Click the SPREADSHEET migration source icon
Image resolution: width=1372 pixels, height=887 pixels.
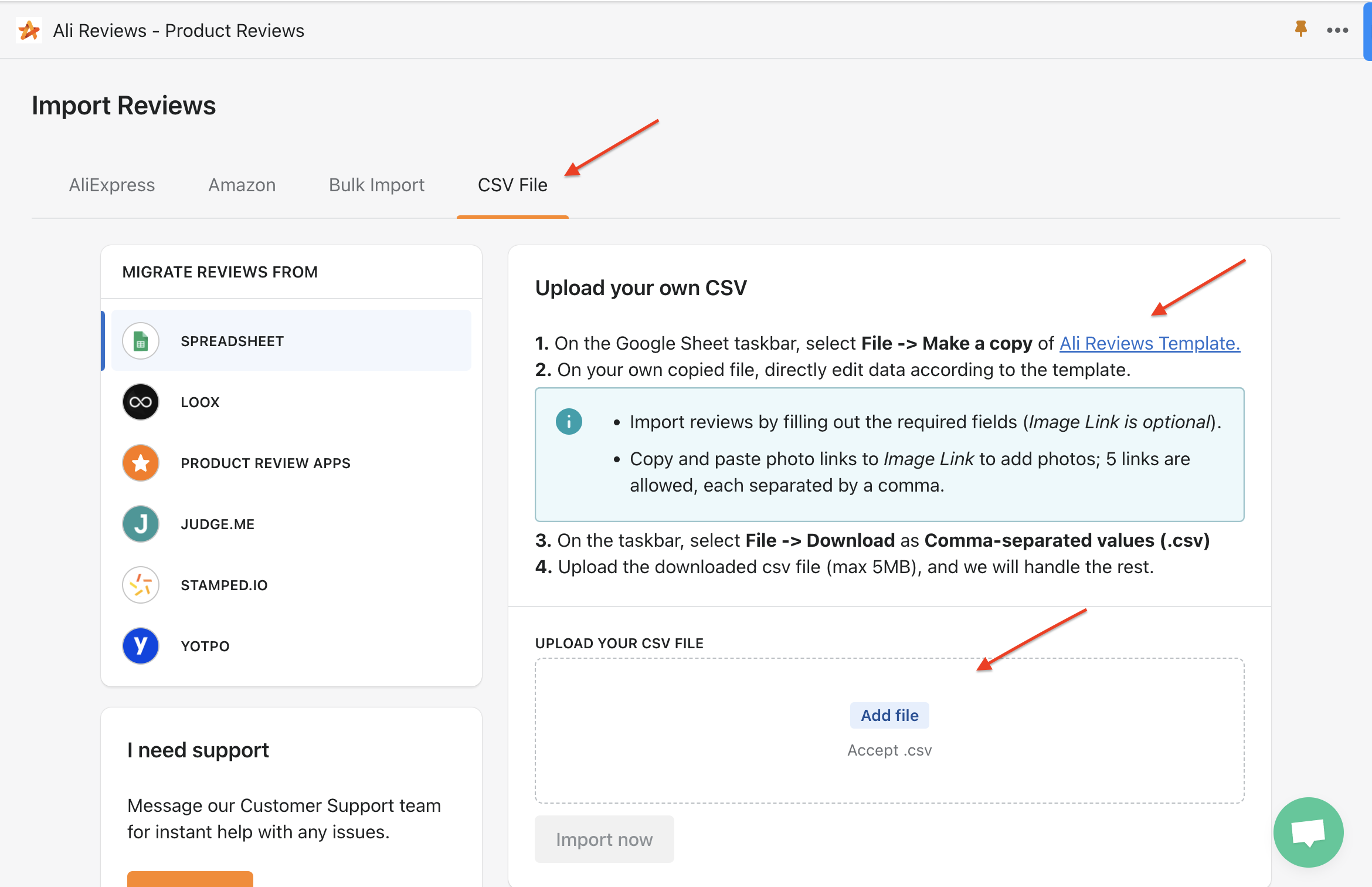[140, 340]
